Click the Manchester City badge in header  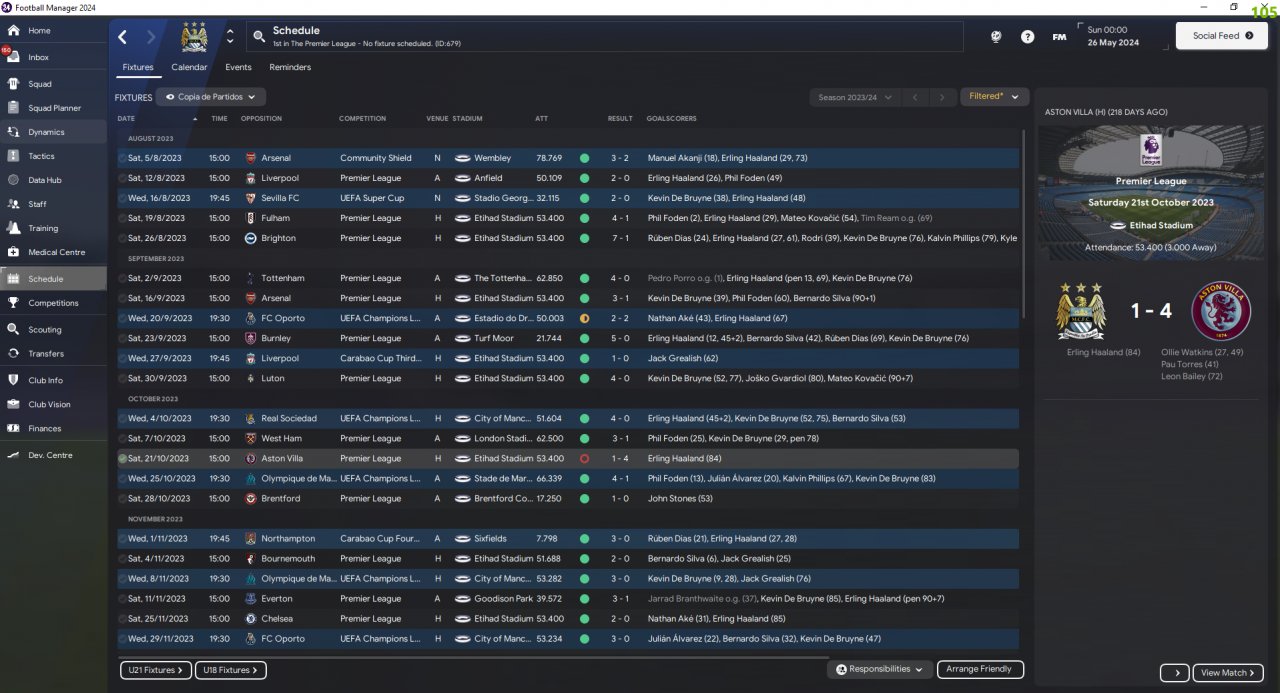click(193, 37)
